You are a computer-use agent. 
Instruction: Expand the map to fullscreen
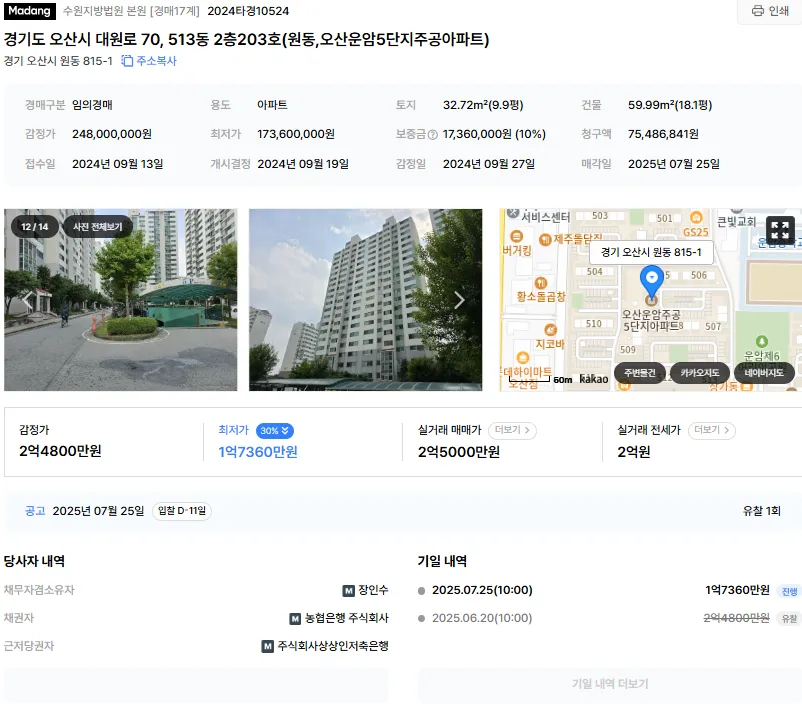(x=780, y=230)
